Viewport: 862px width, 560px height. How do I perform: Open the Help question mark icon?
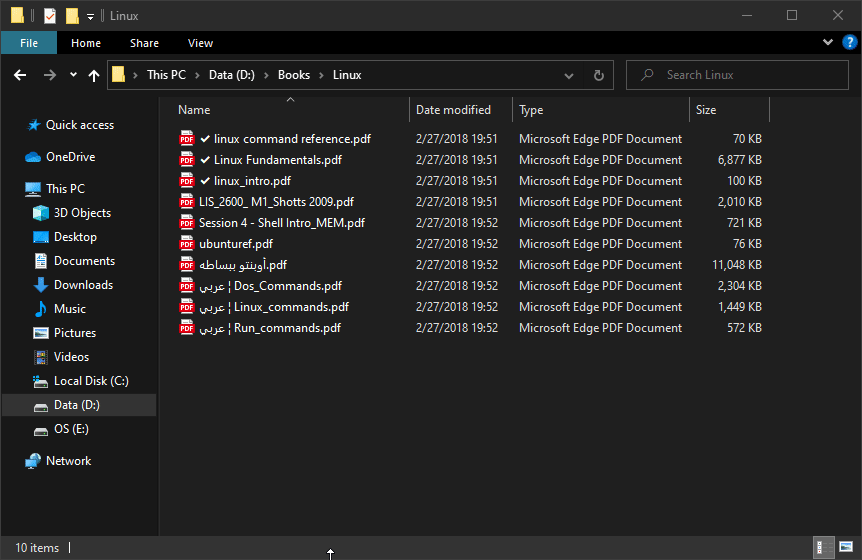point(849,42)
